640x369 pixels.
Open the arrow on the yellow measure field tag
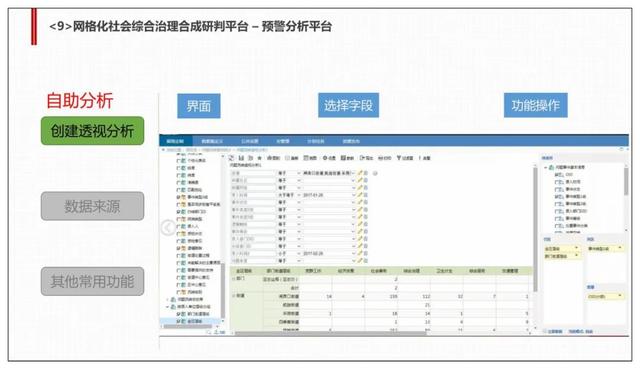tap(620, 296)
